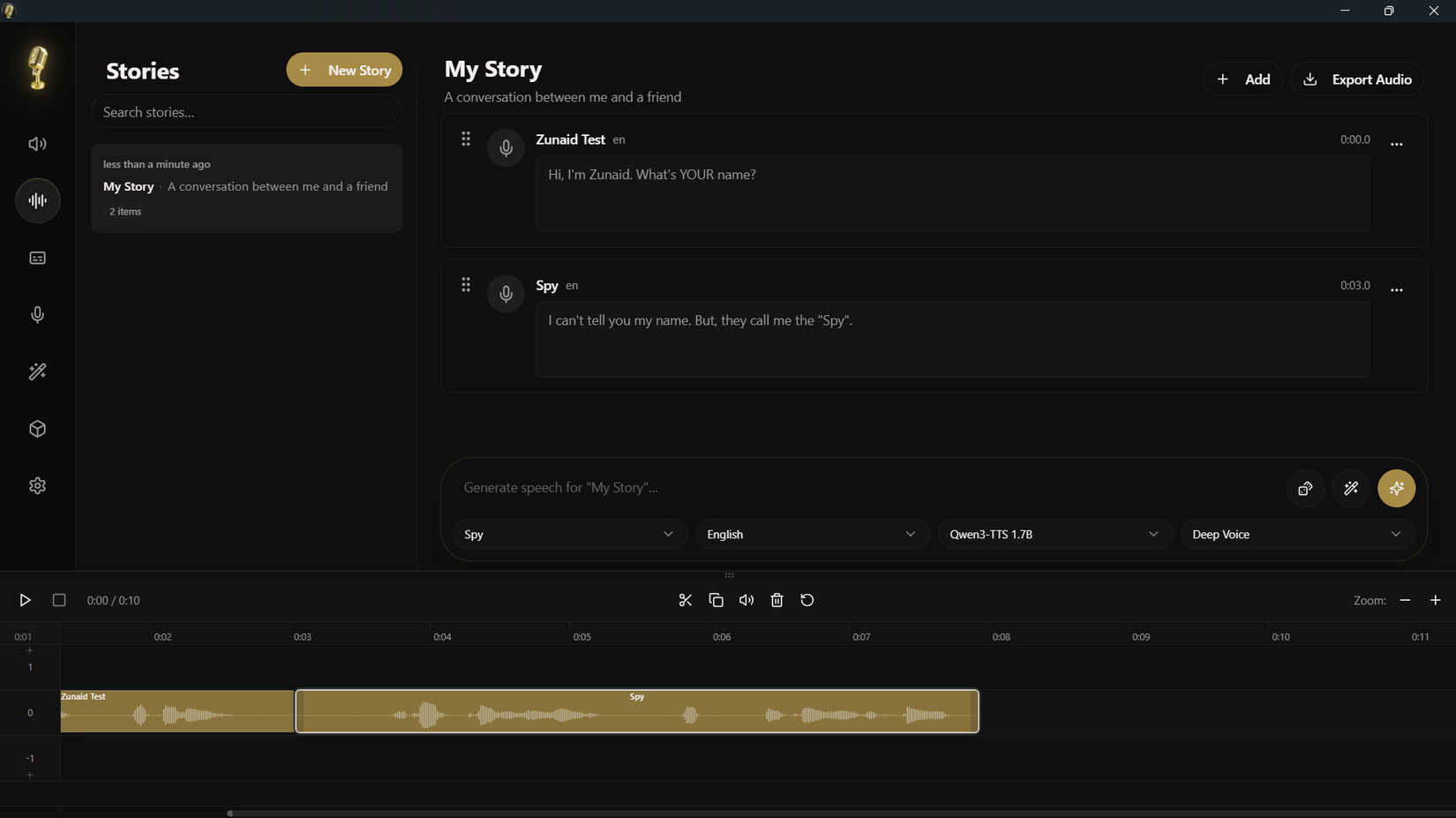Open the more options menu for Spy
The width and height of the screenshot is (1456, 818).
pyautogui.click(x=1396, y=289)
